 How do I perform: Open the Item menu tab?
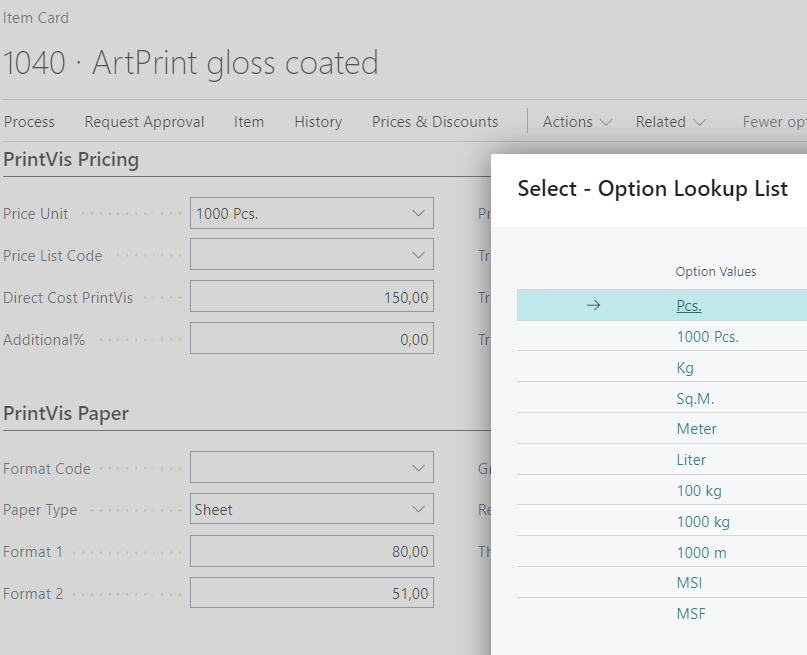[249, 122]
